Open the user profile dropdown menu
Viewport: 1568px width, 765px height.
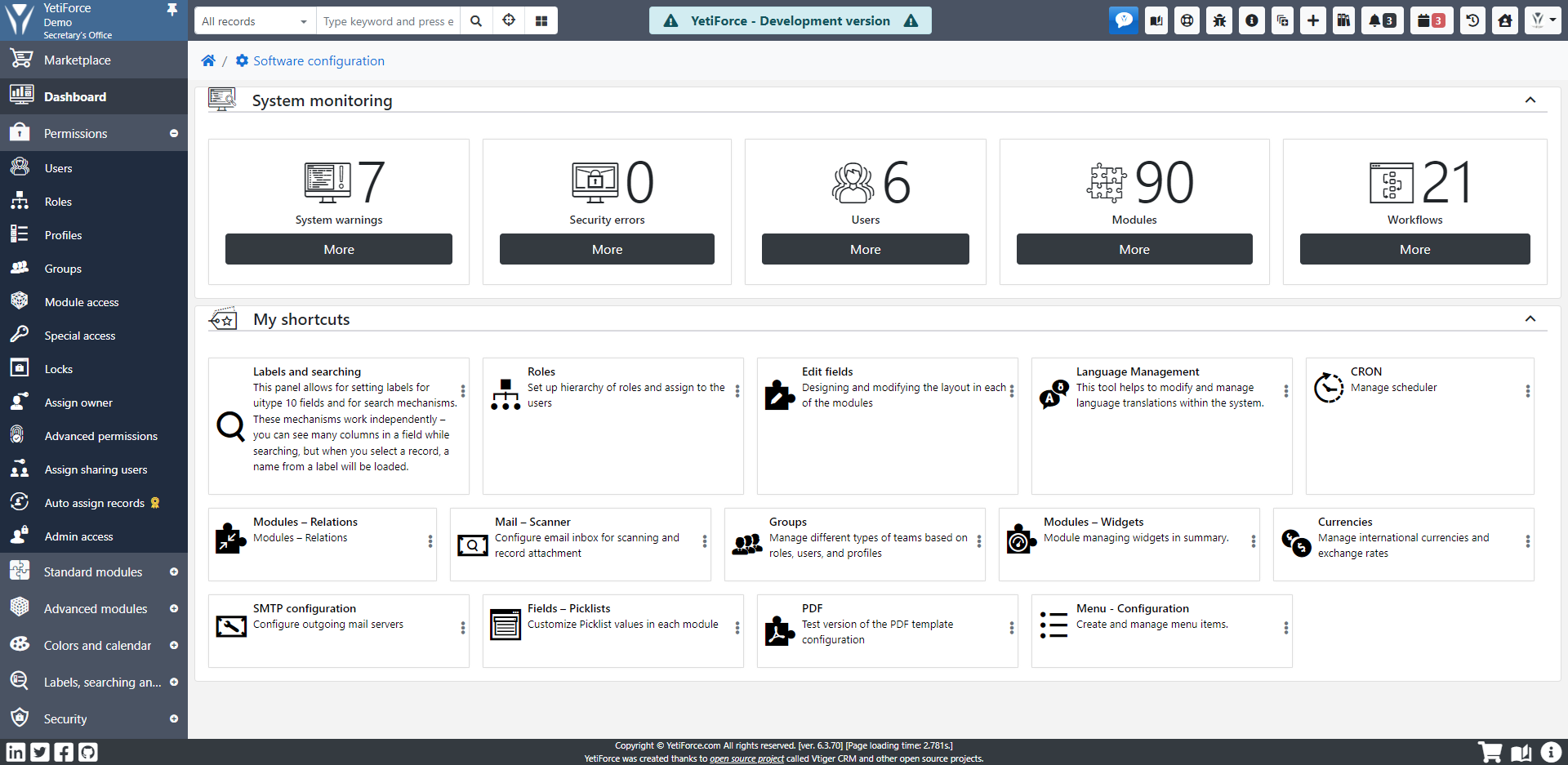(x=1542, y=20)
